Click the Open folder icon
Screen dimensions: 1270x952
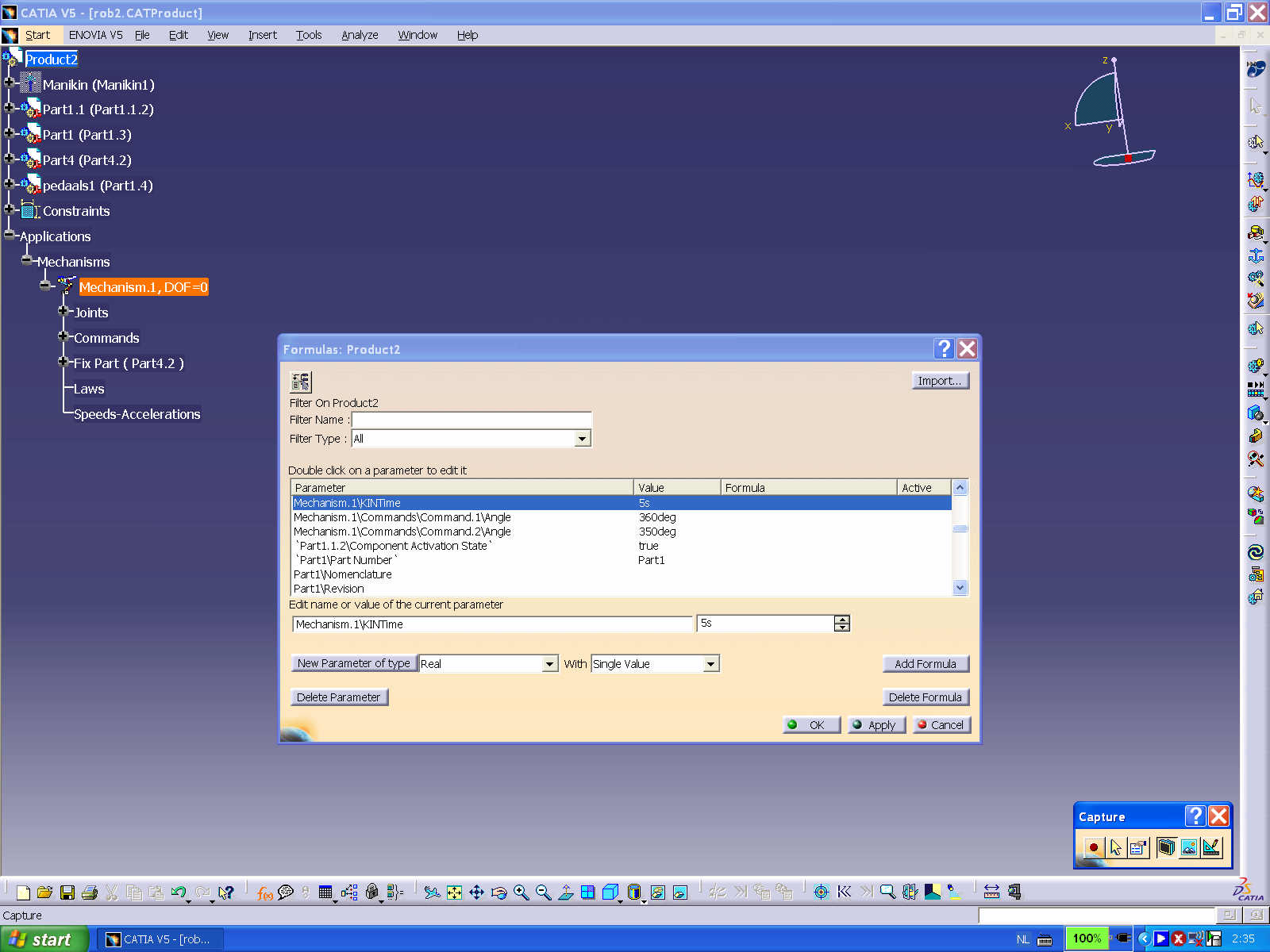click(45, 892)
